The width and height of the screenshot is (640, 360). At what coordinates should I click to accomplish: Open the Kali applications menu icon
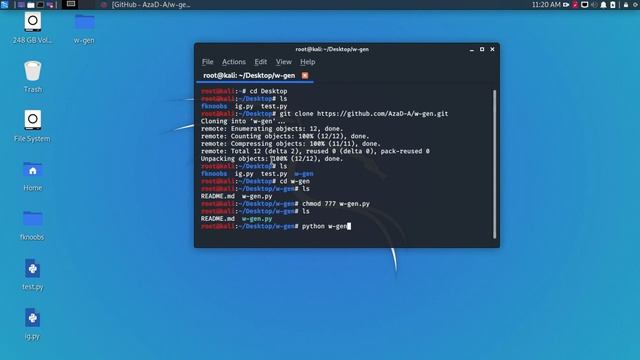4,4
